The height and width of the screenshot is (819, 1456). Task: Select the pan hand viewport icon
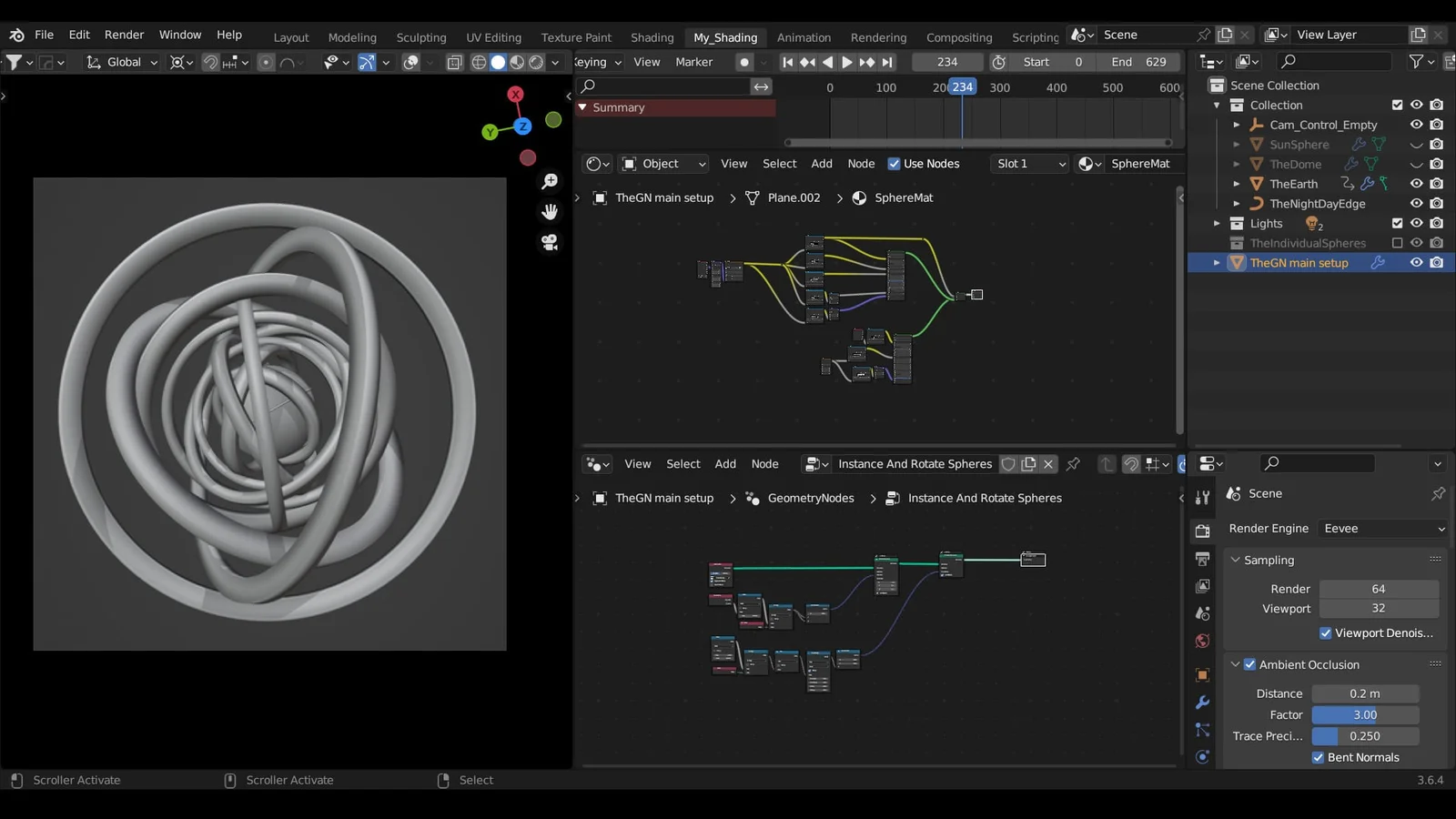tap(550, 212)
